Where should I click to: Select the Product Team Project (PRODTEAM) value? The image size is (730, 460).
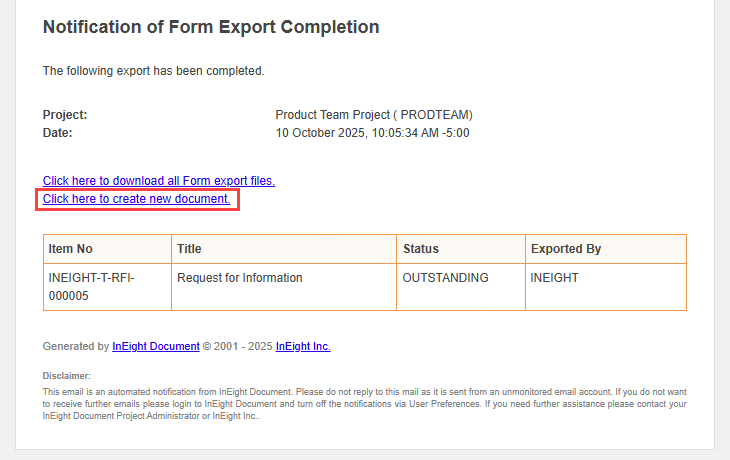[373, 115]
